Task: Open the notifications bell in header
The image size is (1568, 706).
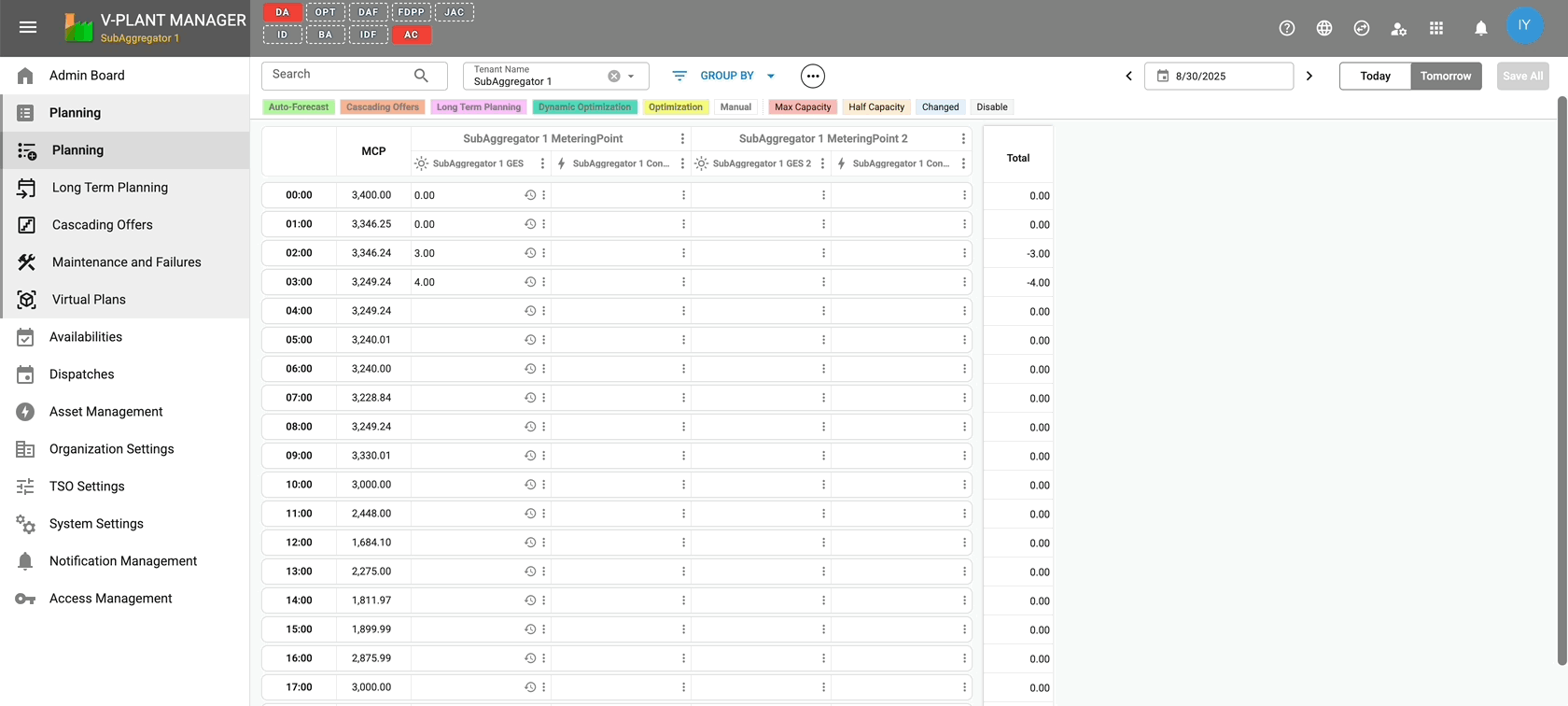Action: [1481, 28]
